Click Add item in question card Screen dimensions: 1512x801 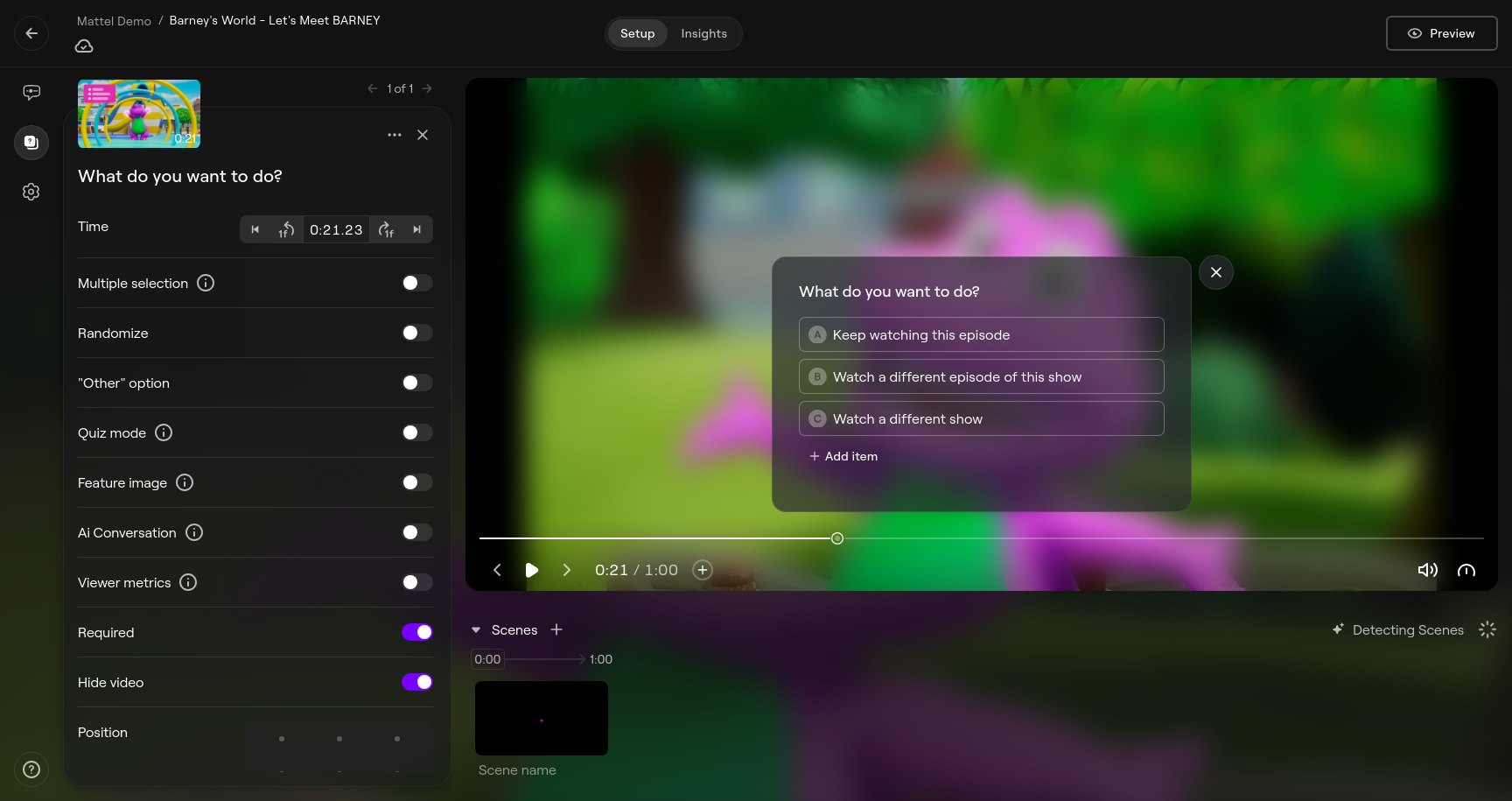tap(843, 456)
